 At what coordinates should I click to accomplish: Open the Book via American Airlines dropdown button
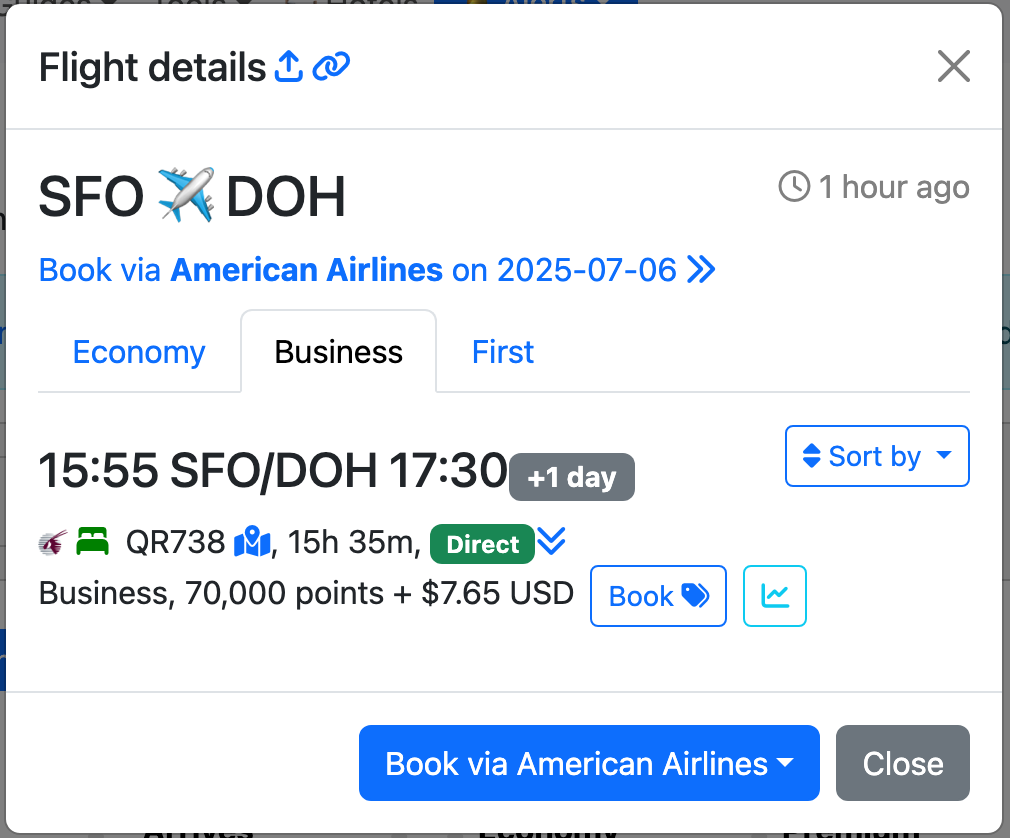point(589,764)
